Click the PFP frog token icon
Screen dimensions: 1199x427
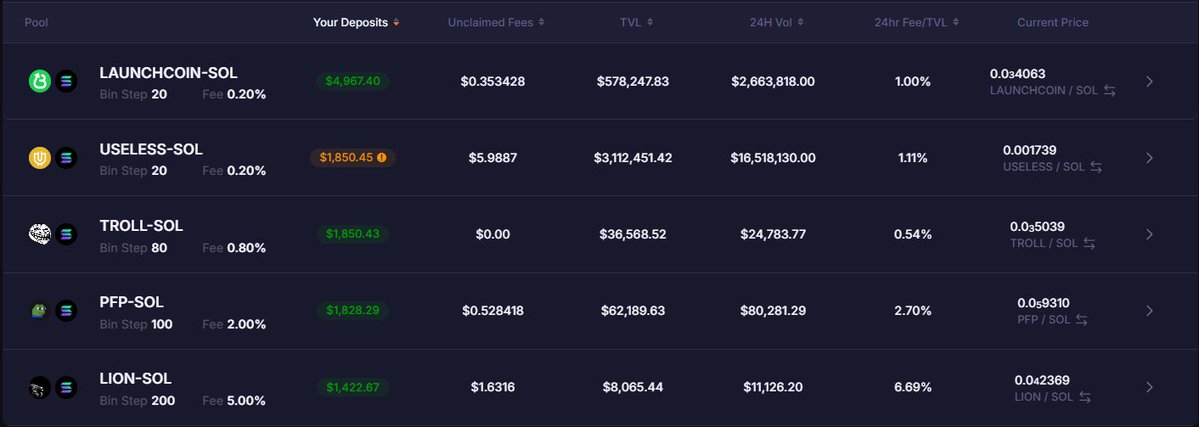point(39,311)
